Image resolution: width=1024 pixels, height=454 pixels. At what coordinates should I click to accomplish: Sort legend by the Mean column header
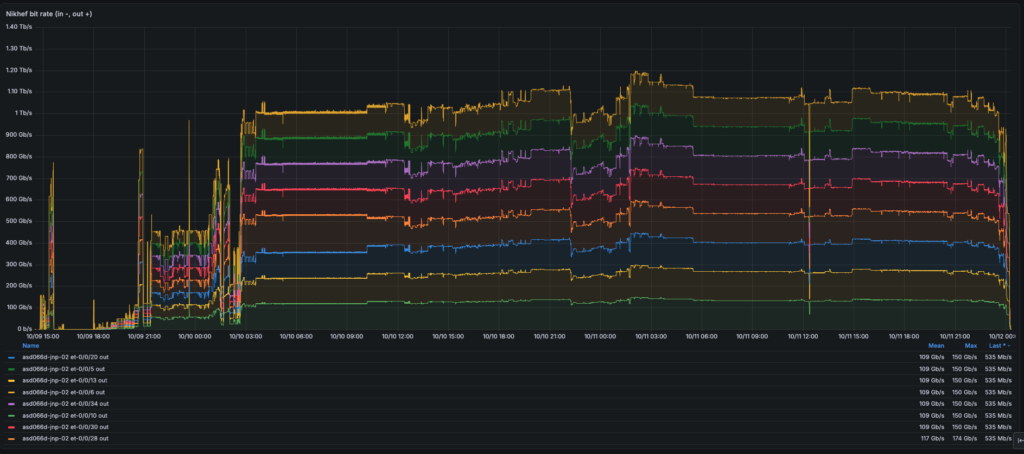coord(935,346)
